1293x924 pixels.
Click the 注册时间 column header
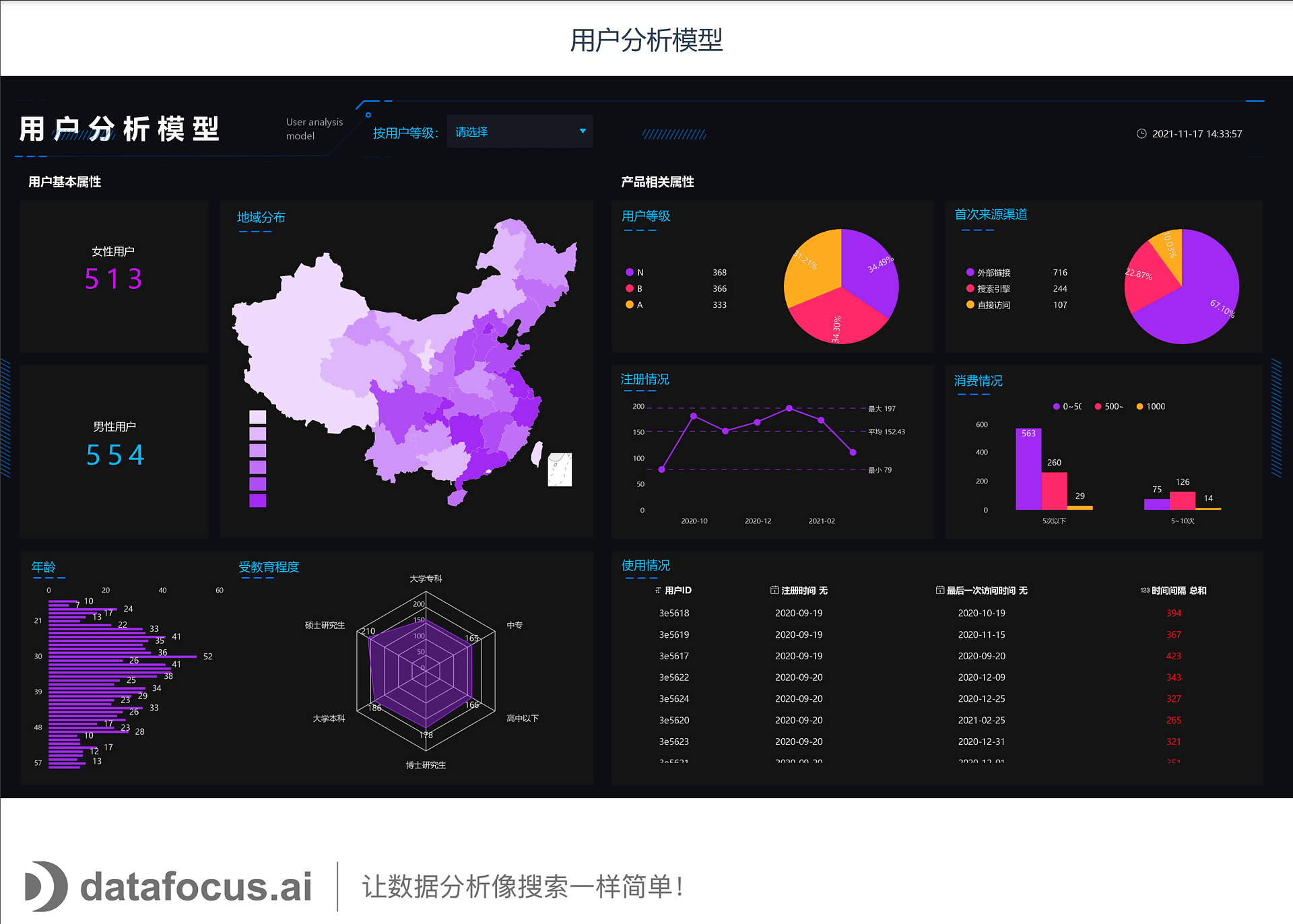coord(804,591)
